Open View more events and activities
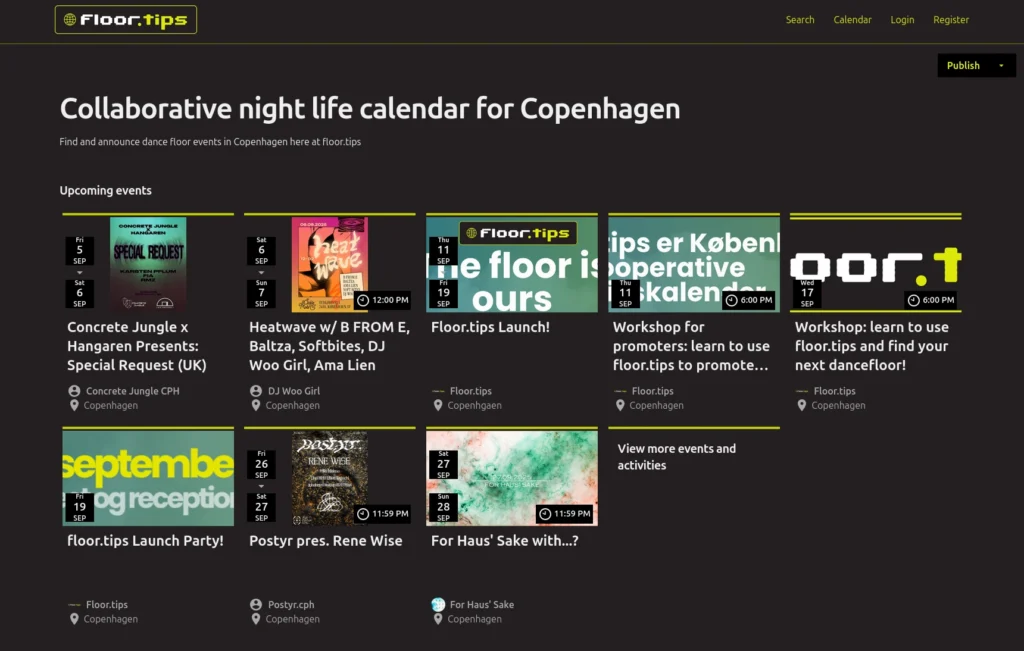Image resolution: width=1024 pixels, height=651 pixels. pos(677,457)
